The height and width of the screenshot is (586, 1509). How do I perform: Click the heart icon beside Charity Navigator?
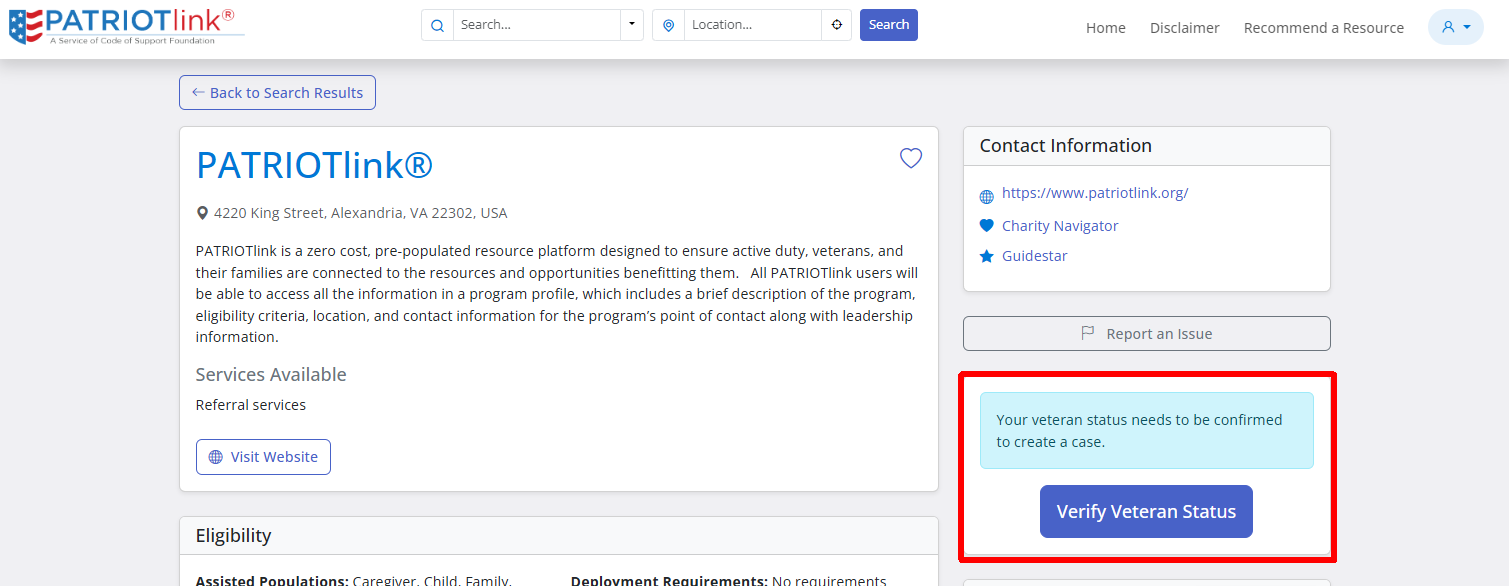pyautogui.click(x=987, y=226)
